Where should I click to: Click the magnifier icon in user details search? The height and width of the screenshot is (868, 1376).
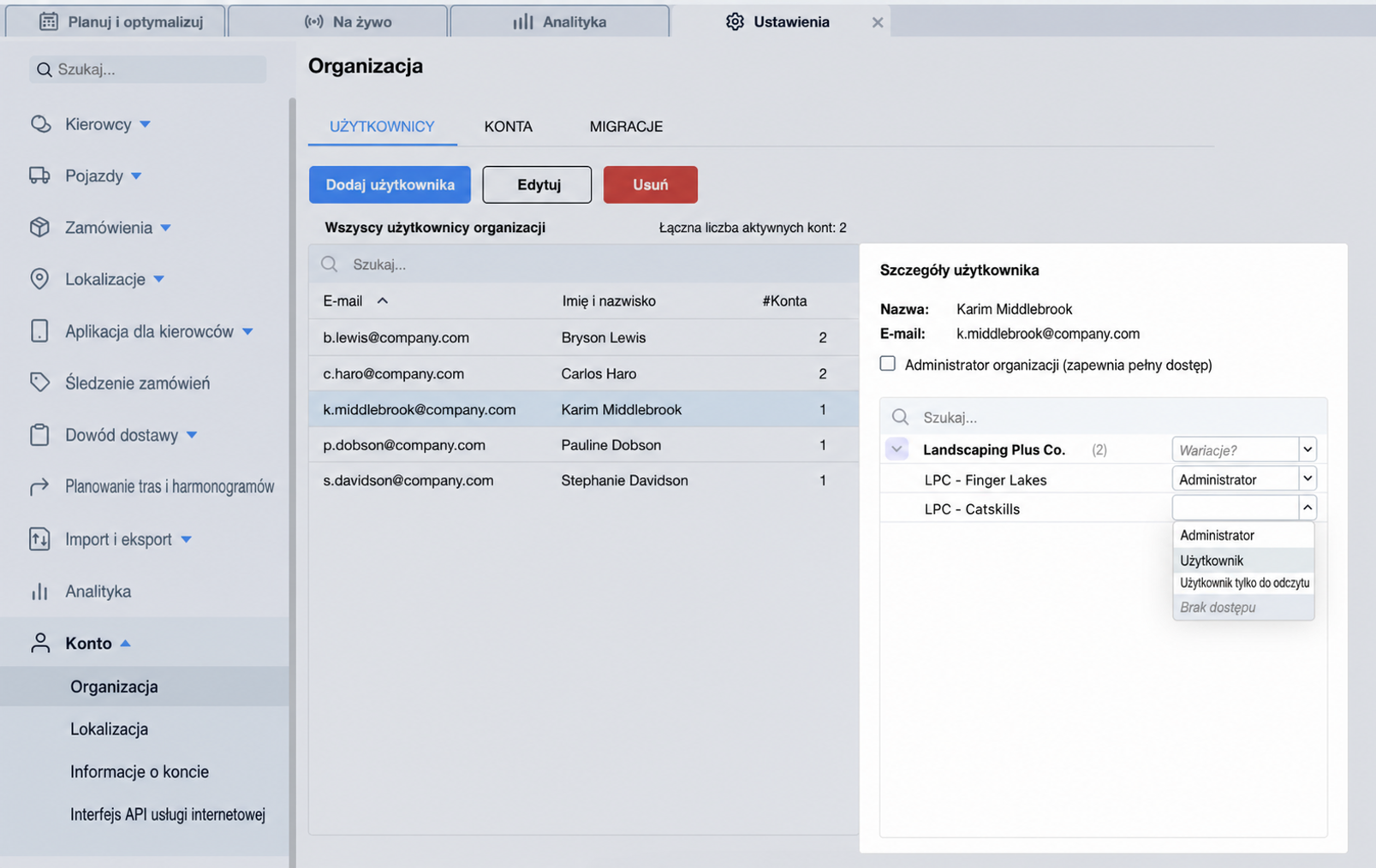point(900,417)
